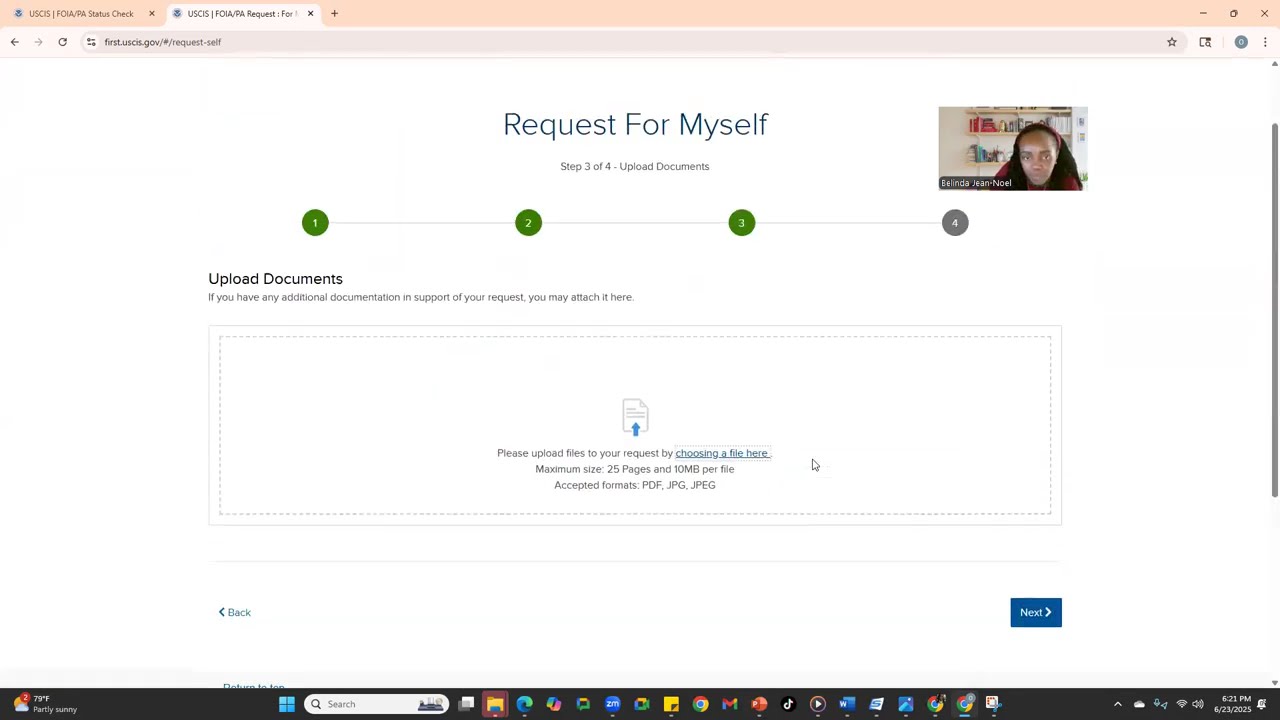The height and width of the screenshot is (720, 1280).
Task: Open Microsoft Copilot from the taskbar
Action: [x=554, y=704]
